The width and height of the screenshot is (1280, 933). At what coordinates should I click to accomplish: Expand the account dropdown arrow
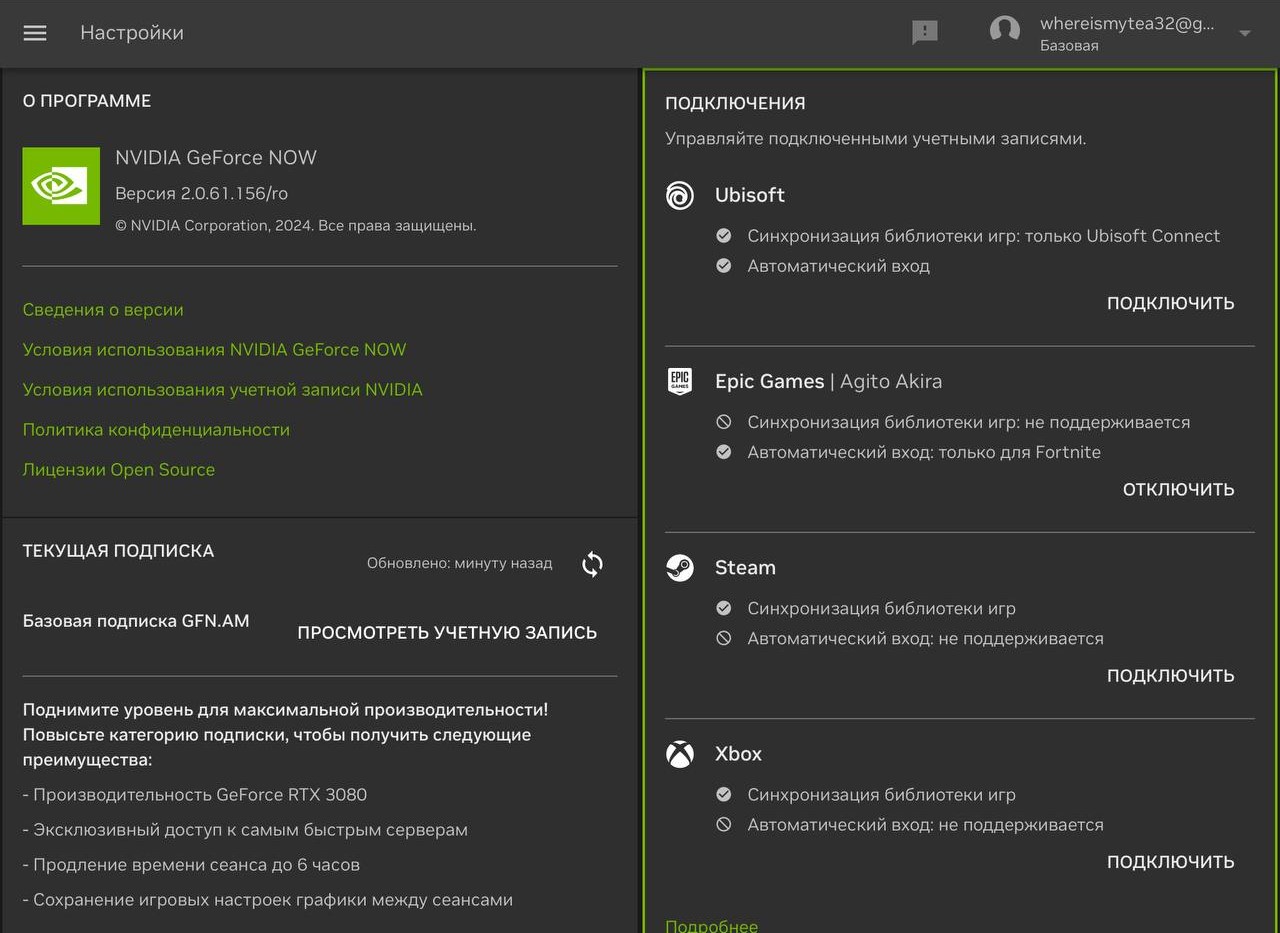pos(1245,33)
